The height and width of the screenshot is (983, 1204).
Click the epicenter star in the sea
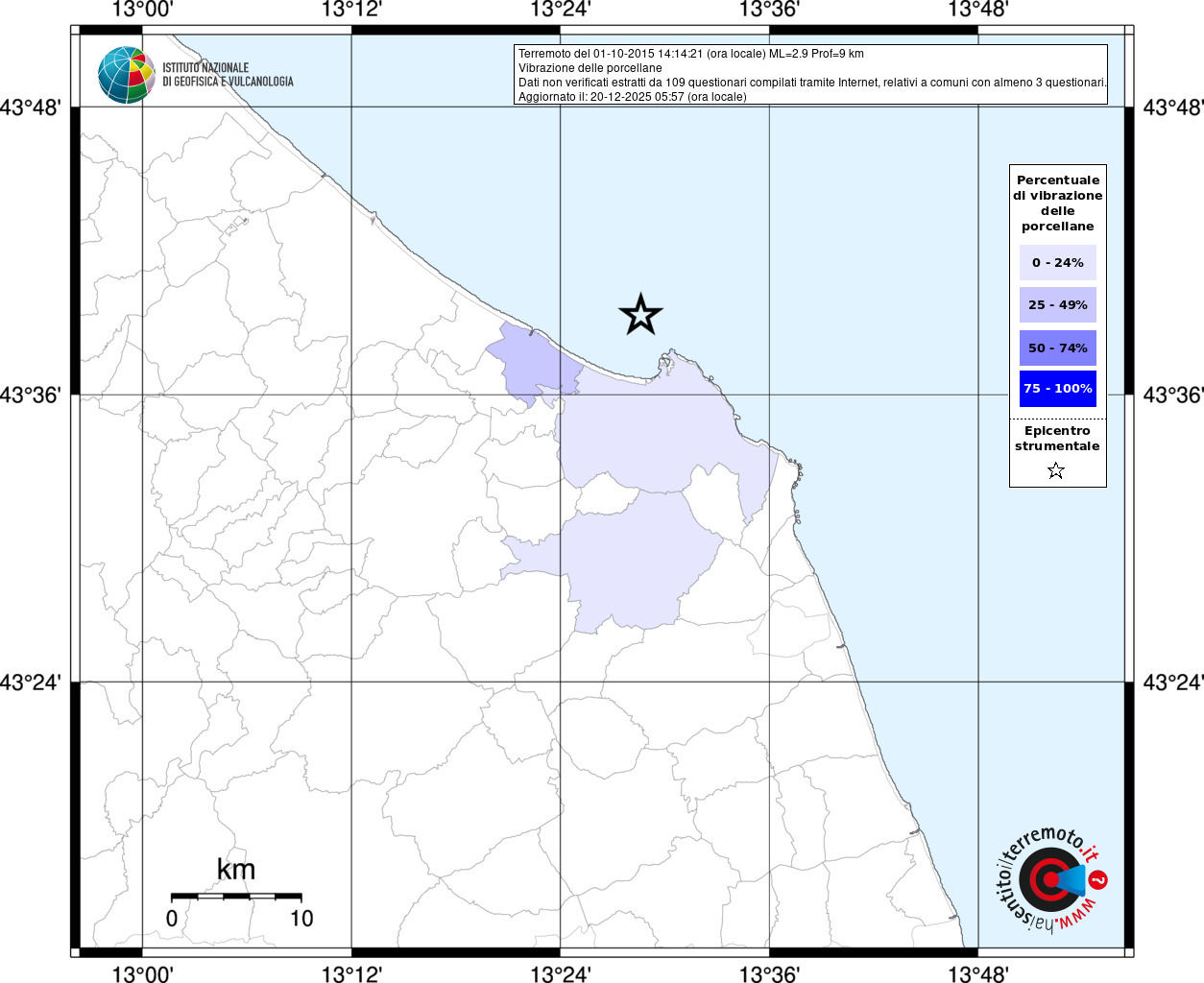click(x=640, y=315)
